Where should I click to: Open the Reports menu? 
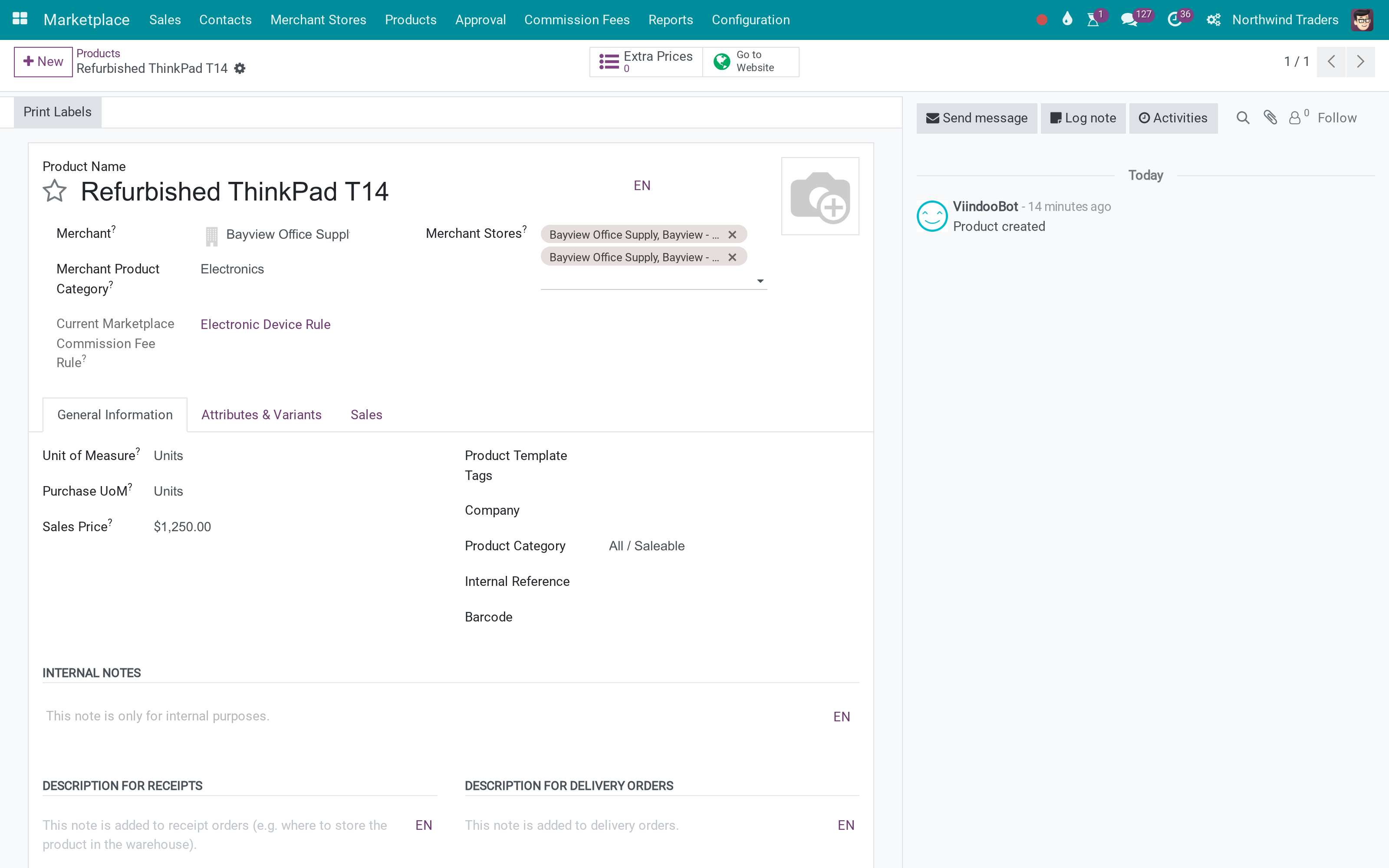coord(670,20)
